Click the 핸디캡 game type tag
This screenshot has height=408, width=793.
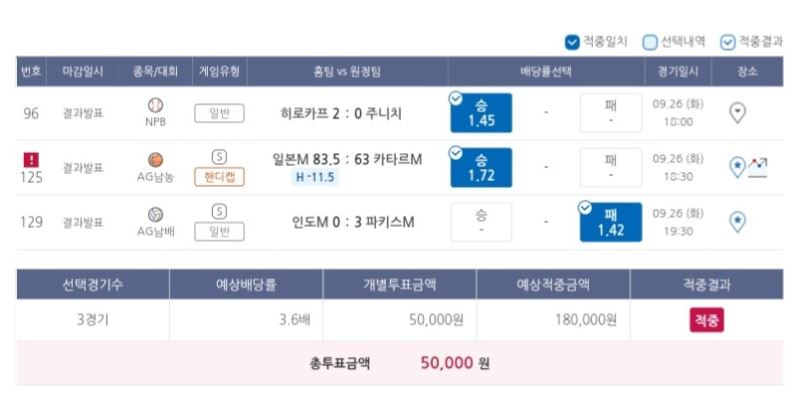[219, 177]
